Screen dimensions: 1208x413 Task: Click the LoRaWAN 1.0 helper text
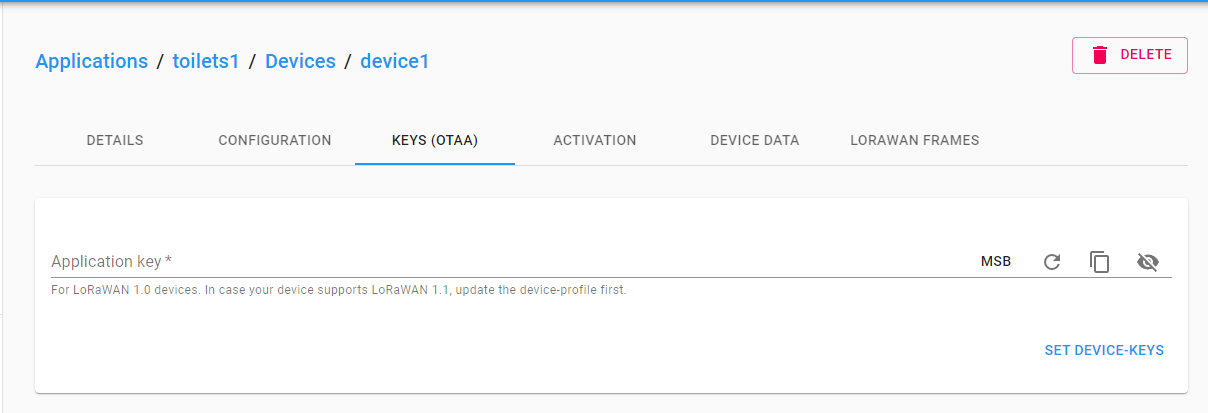tap(339, 291)
